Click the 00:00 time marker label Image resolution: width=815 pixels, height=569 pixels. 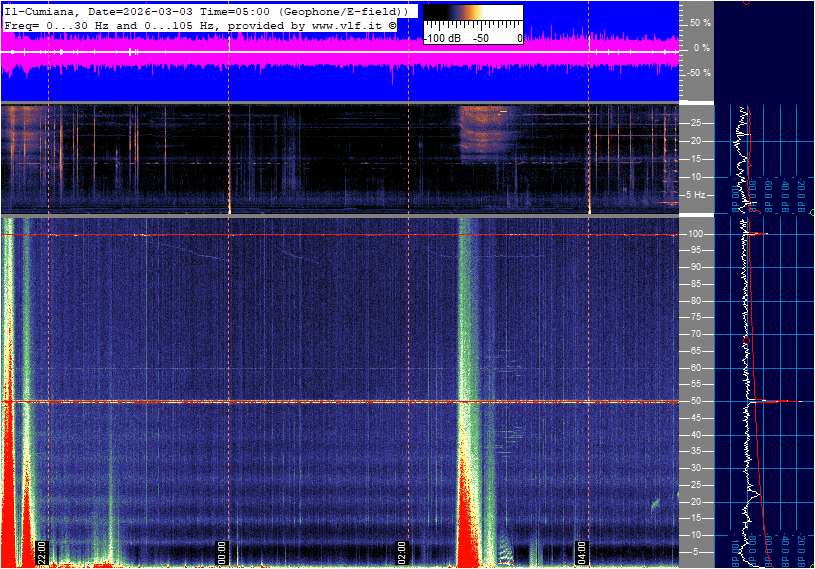coord(222,552)
